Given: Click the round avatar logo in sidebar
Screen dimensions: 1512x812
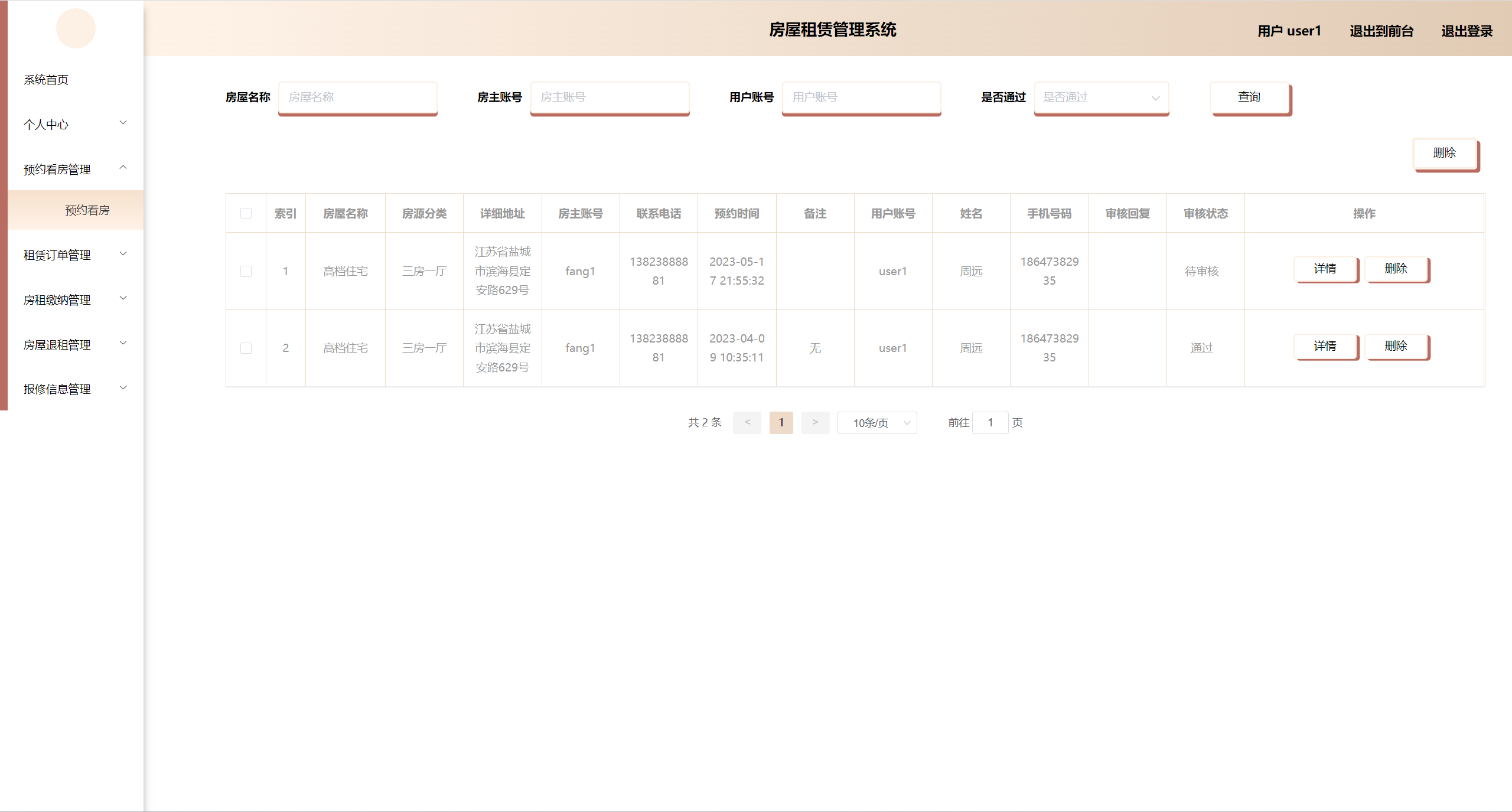Looking at the screenshot, I should [x=76, y=28].
